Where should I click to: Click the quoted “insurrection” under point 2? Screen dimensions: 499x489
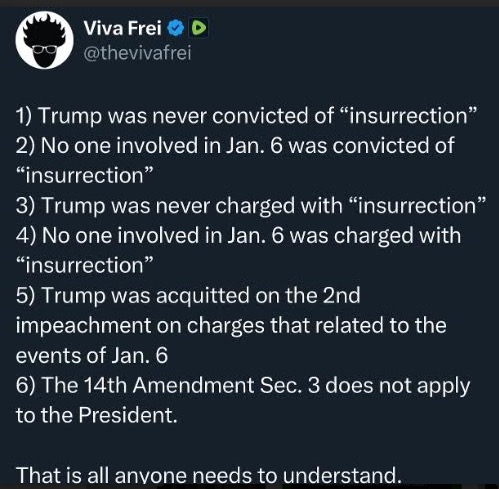[85, 176]
